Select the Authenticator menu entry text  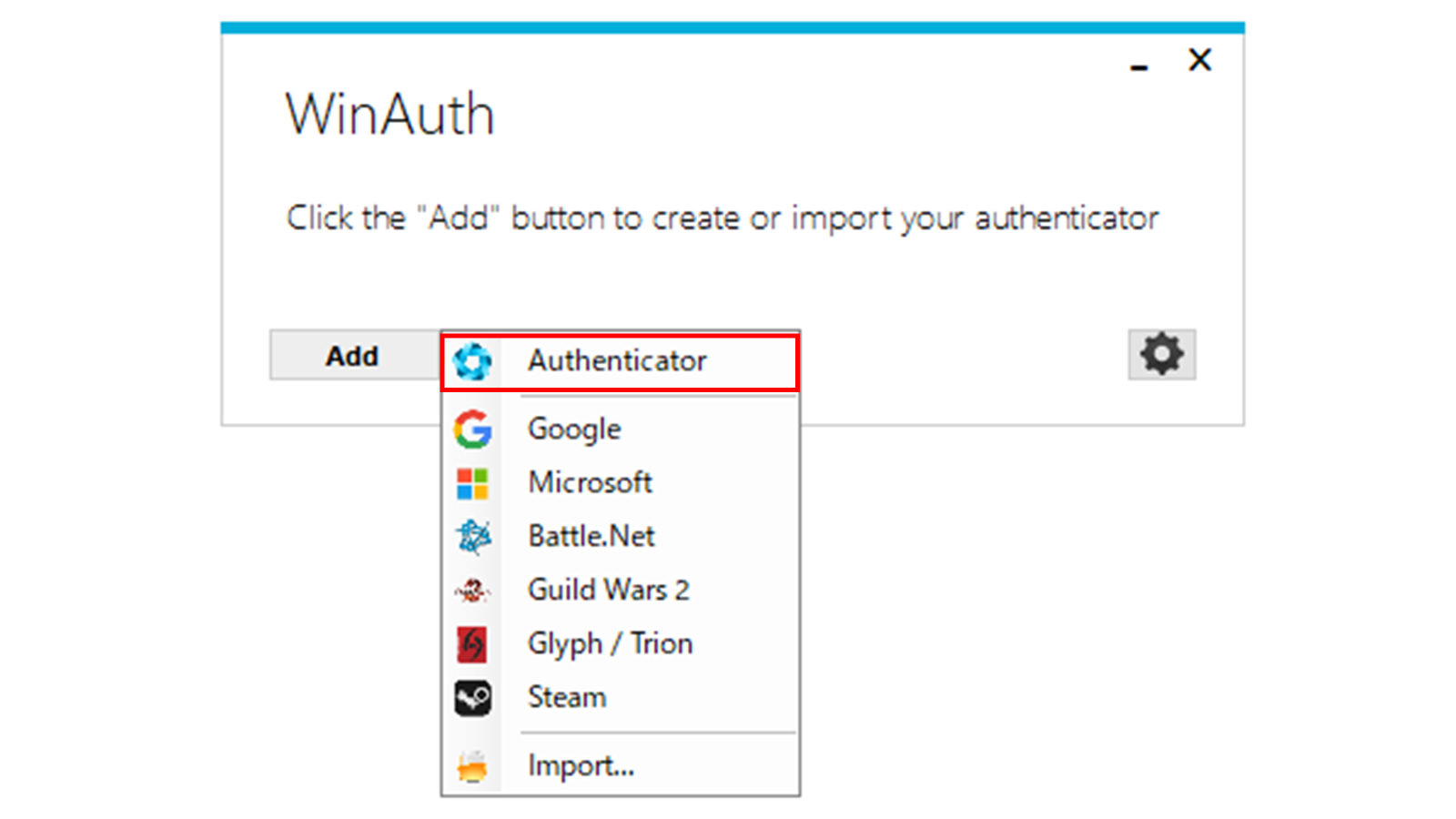[x=617, y=361]
